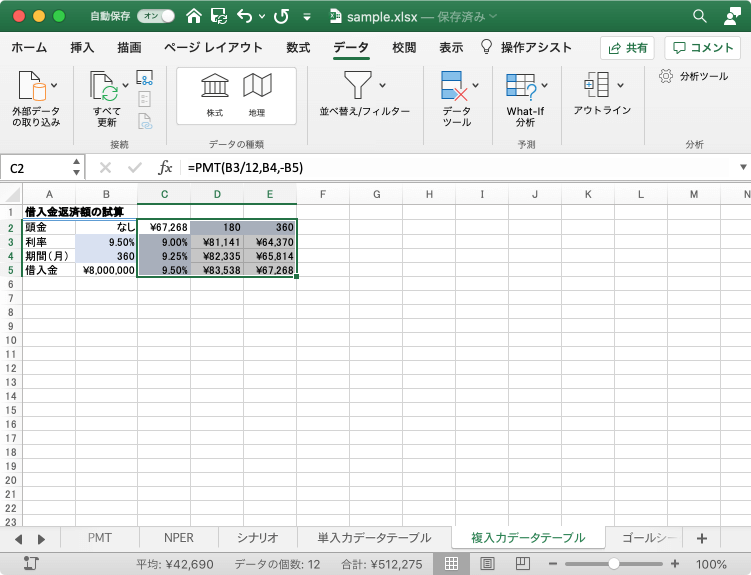The height and width of the screenshot is (575, 751).
Task: Click the 外部データの取り込み icon
Action: coord(32,86)
